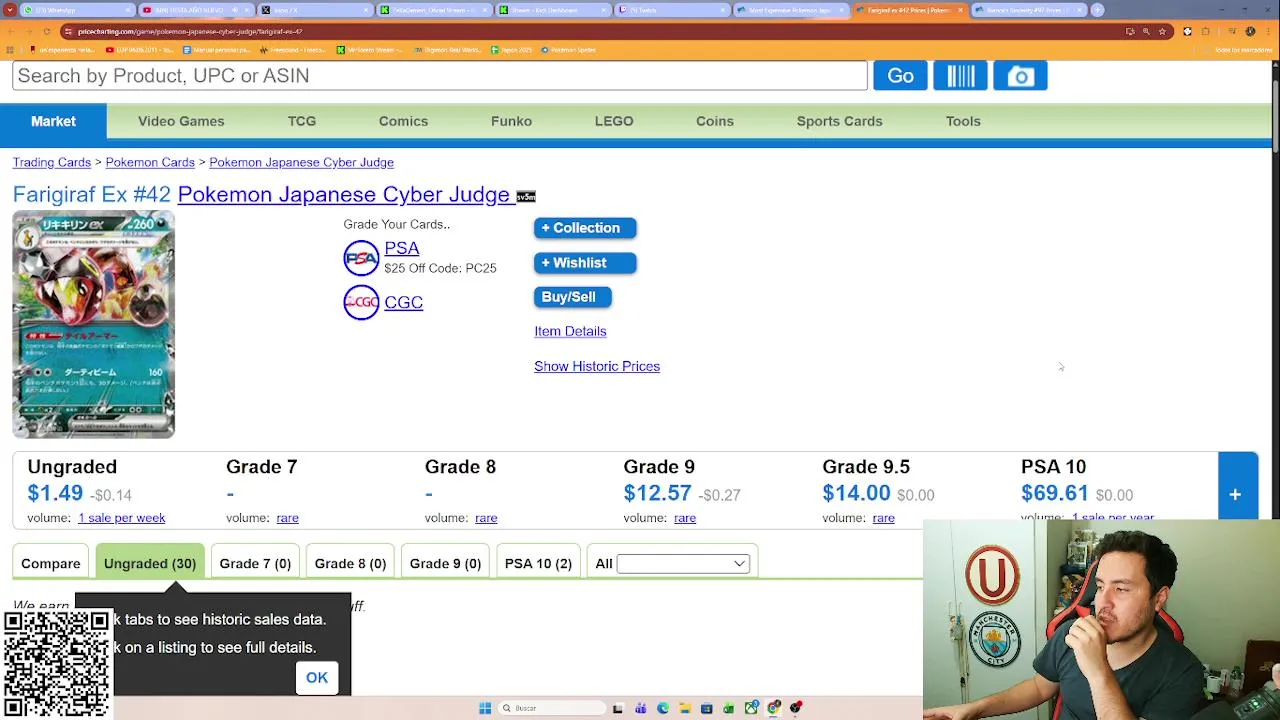Click Chrome icon in taskbar
The height and width of the screenshot is (720, 1280).
coord(773,708)
